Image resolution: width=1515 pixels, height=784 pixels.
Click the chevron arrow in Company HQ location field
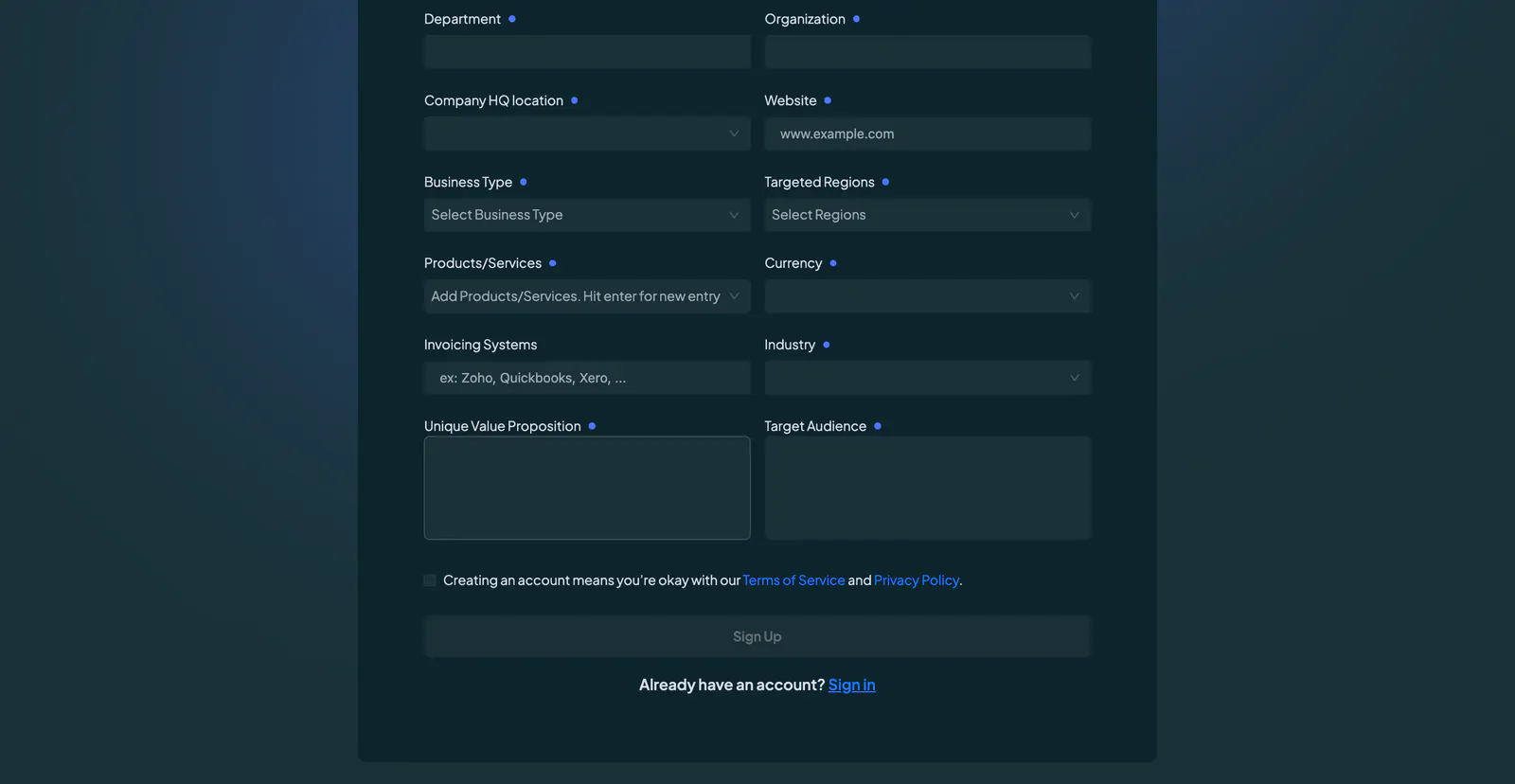coord(734,134)
